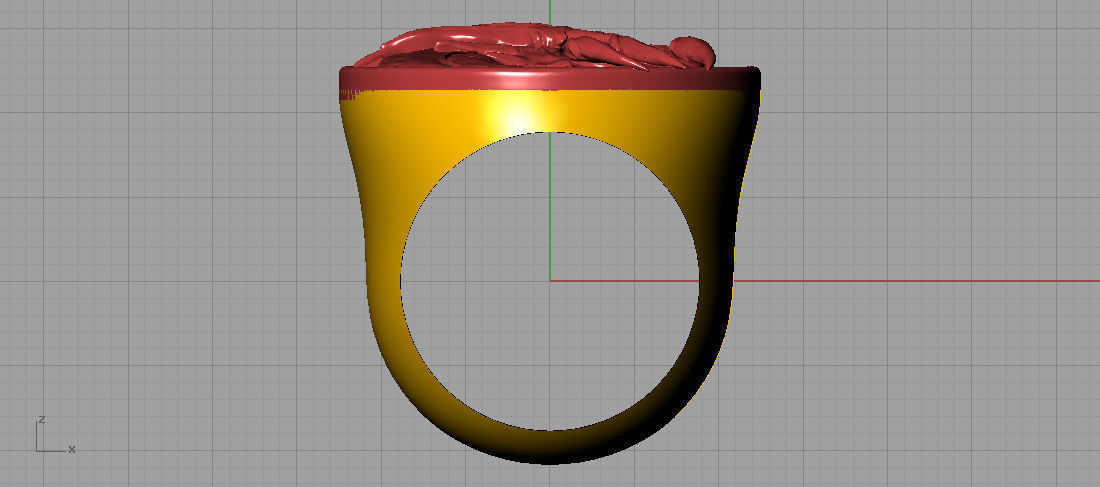
Task: Click the green vertical axis line above the ring
Action: coord(550,11)
